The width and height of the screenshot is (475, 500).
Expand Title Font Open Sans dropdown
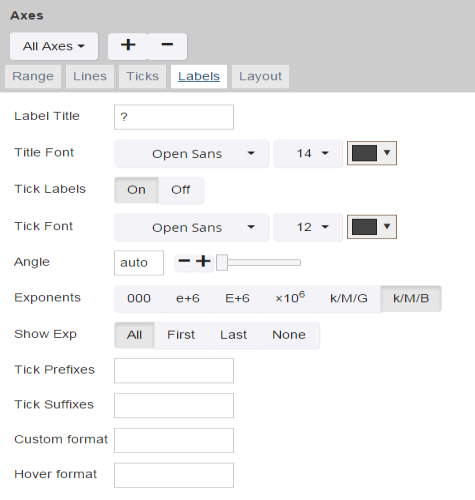point(191,154)
